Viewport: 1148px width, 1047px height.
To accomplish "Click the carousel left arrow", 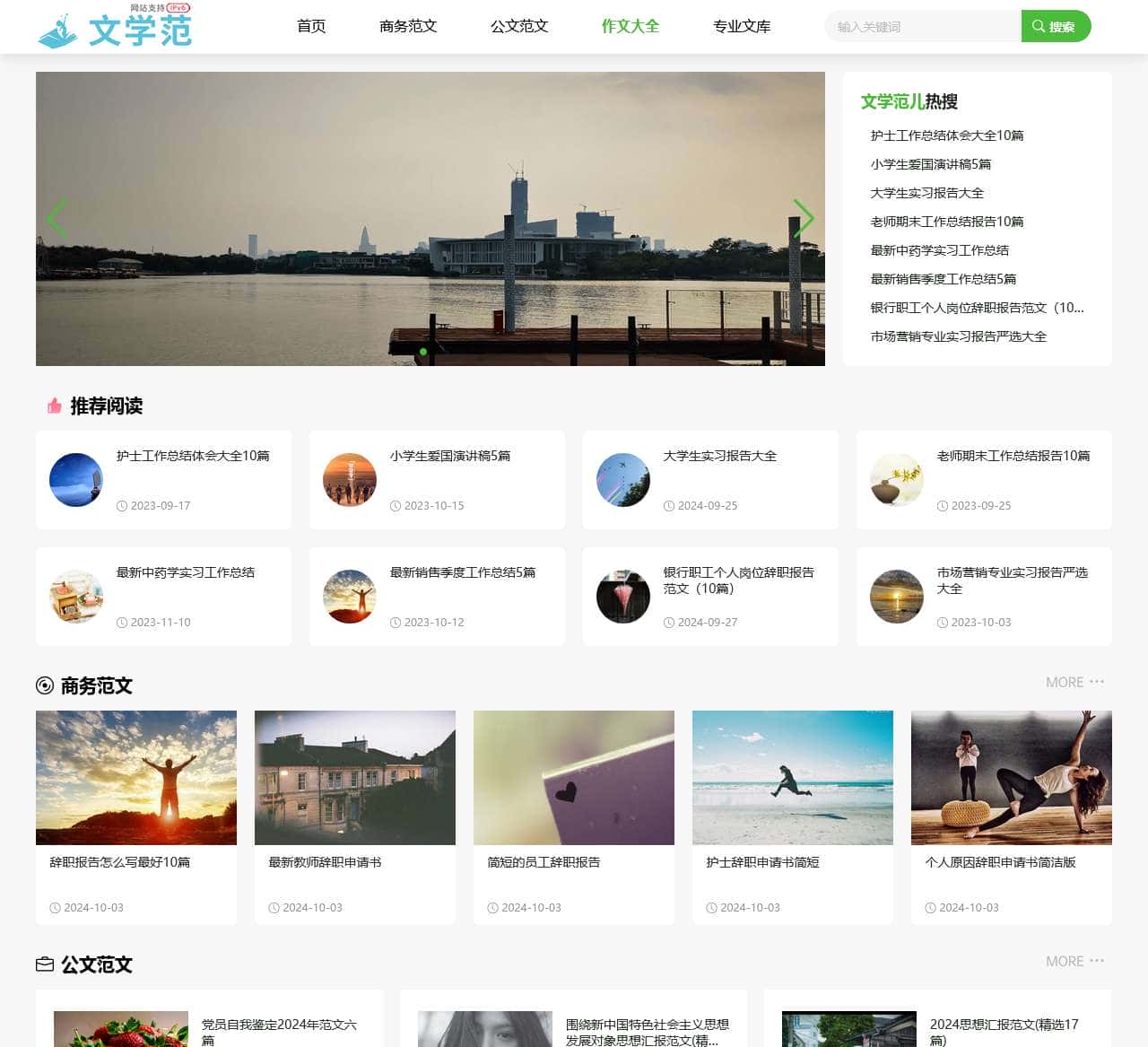I will [57, 218].
